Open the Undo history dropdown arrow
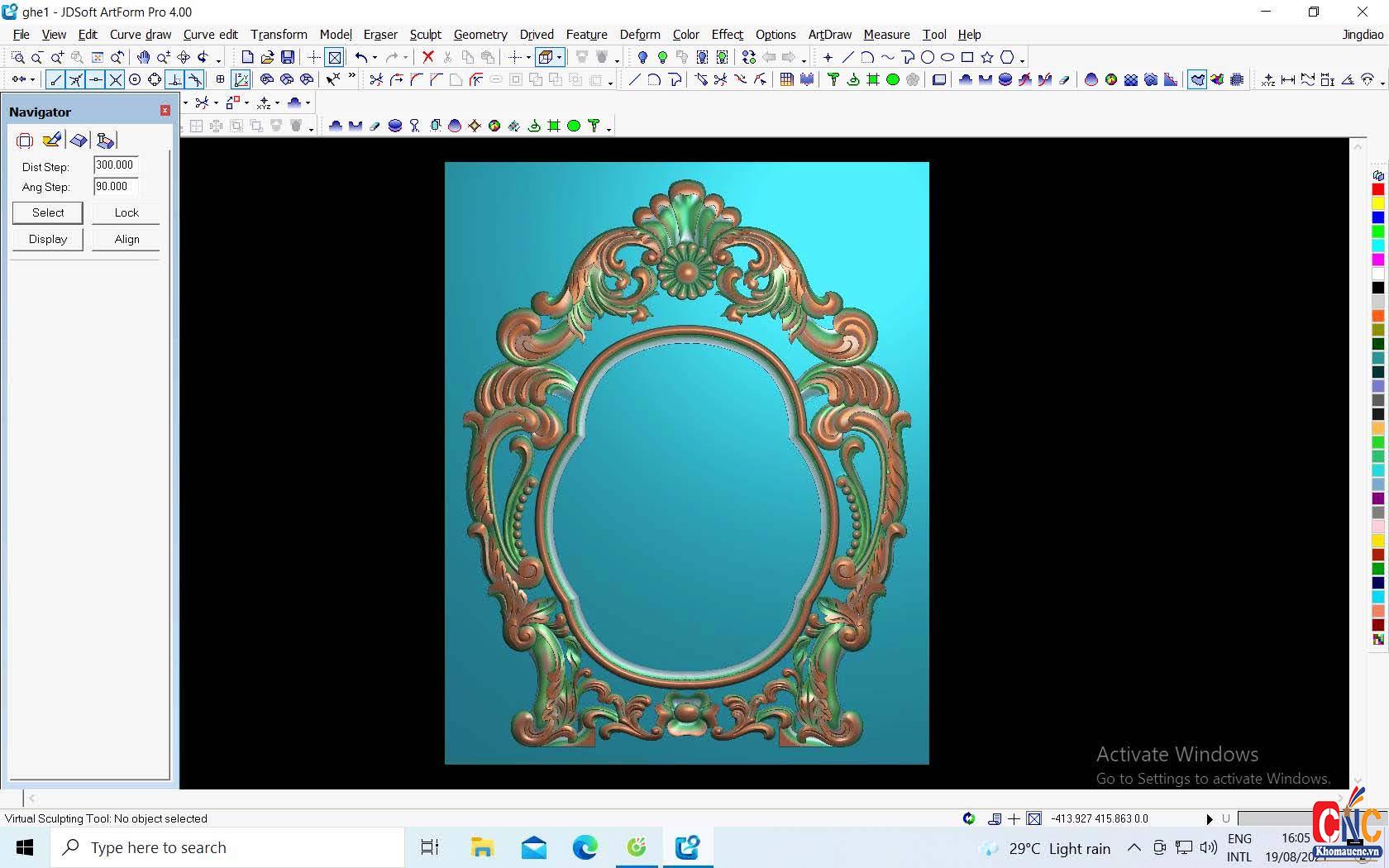Image resolution: width=1389 pixels, height=868 pixels. click(375, 58)
